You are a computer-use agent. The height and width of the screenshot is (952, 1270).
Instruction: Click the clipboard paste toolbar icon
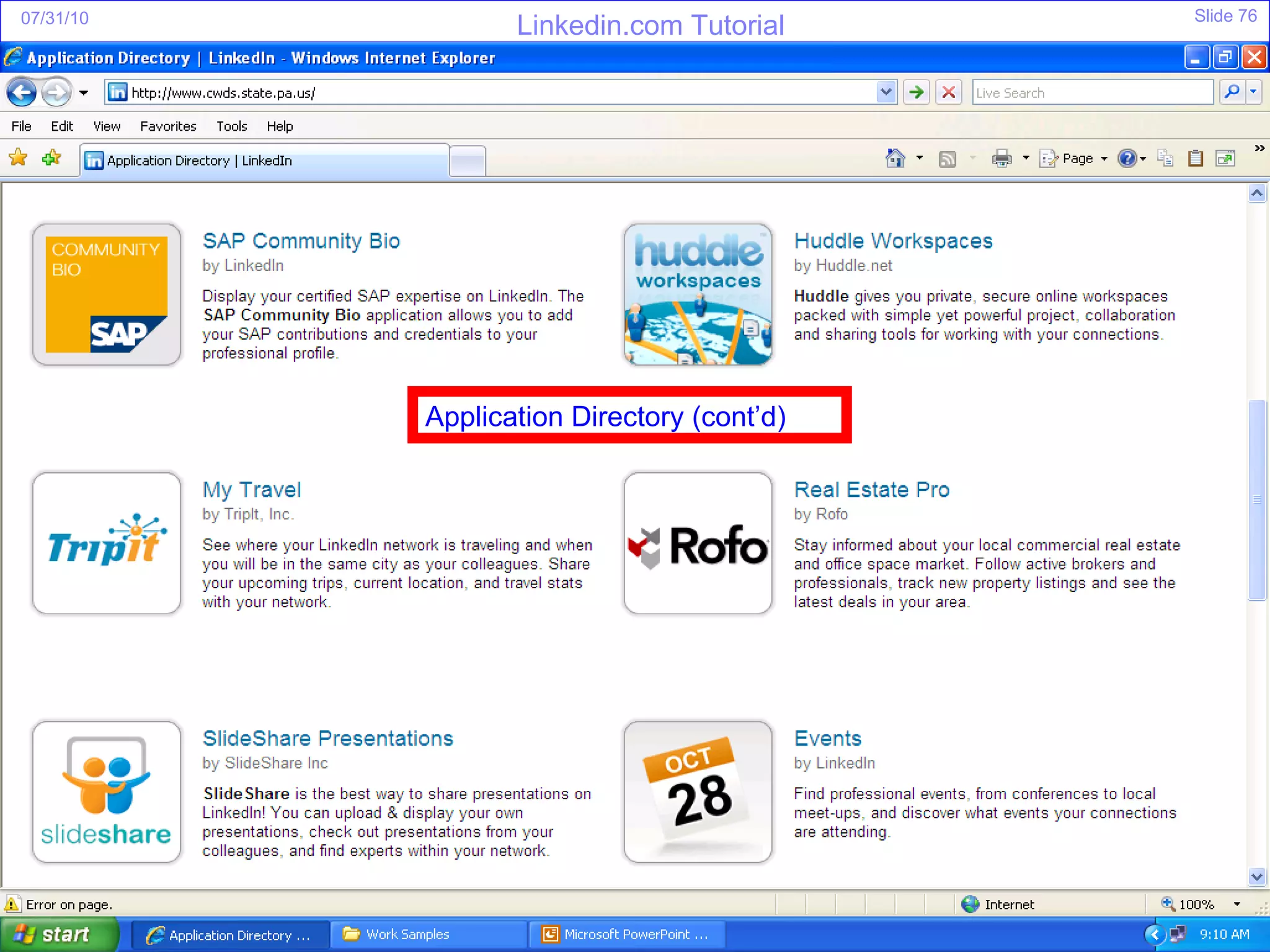pos(1196,159)
